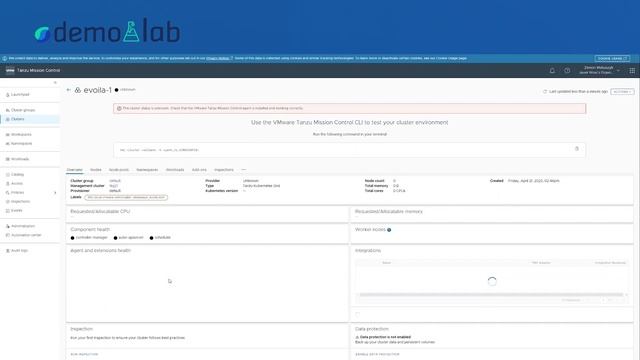Switch to the Nodes tab
Screen dimensions: 640x360
(96, 170)
